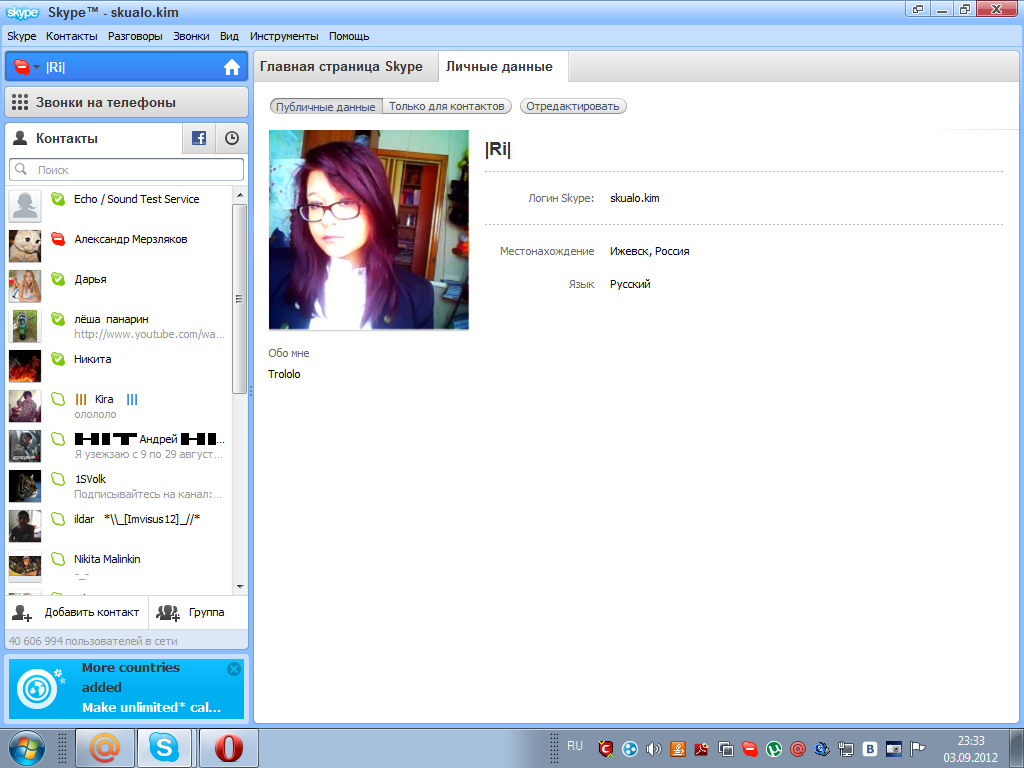The height and width of the screenshot is (768, 1024).
Task: Click the Java update tray icon
Action: (678, 749)
